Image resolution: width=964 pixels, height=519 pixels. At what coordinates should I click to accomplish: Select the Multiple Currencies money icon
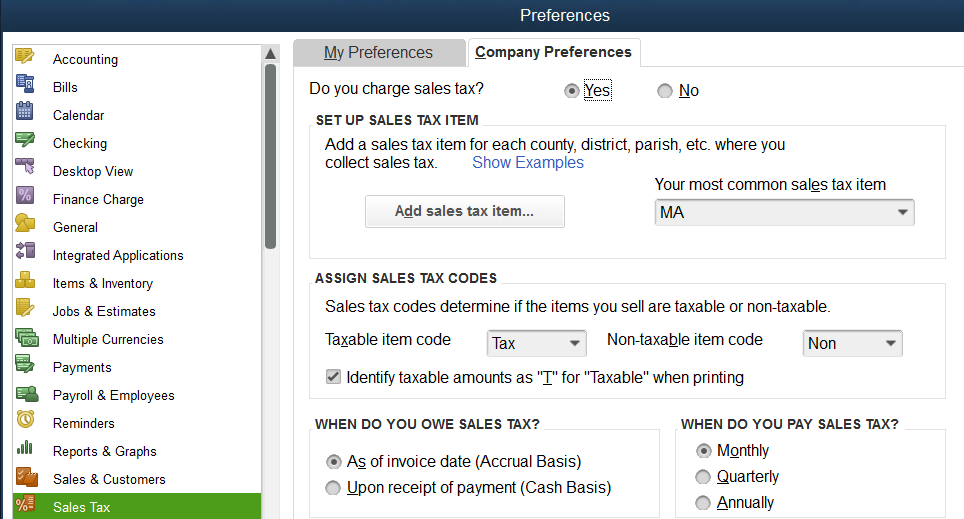click(x=27, y=337)
